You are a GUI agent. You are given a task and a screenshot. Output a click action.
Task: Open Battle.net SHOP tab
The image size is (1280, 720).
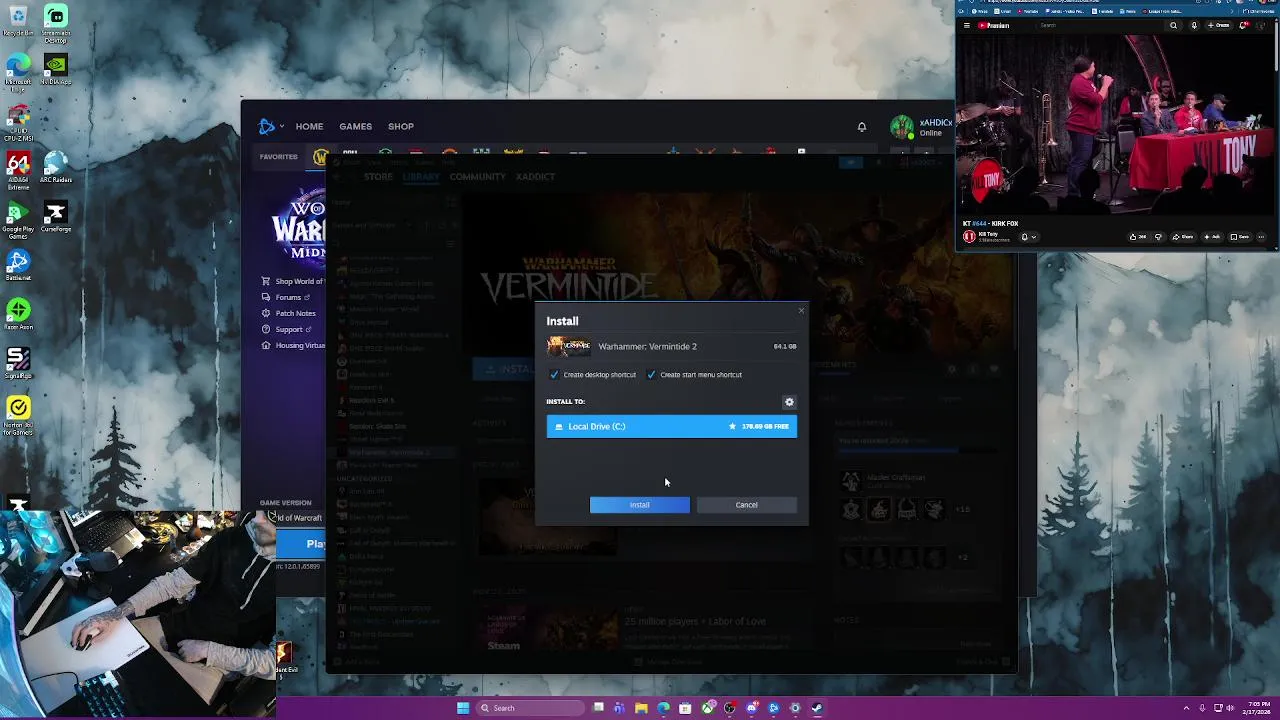[x=401, y=126]
